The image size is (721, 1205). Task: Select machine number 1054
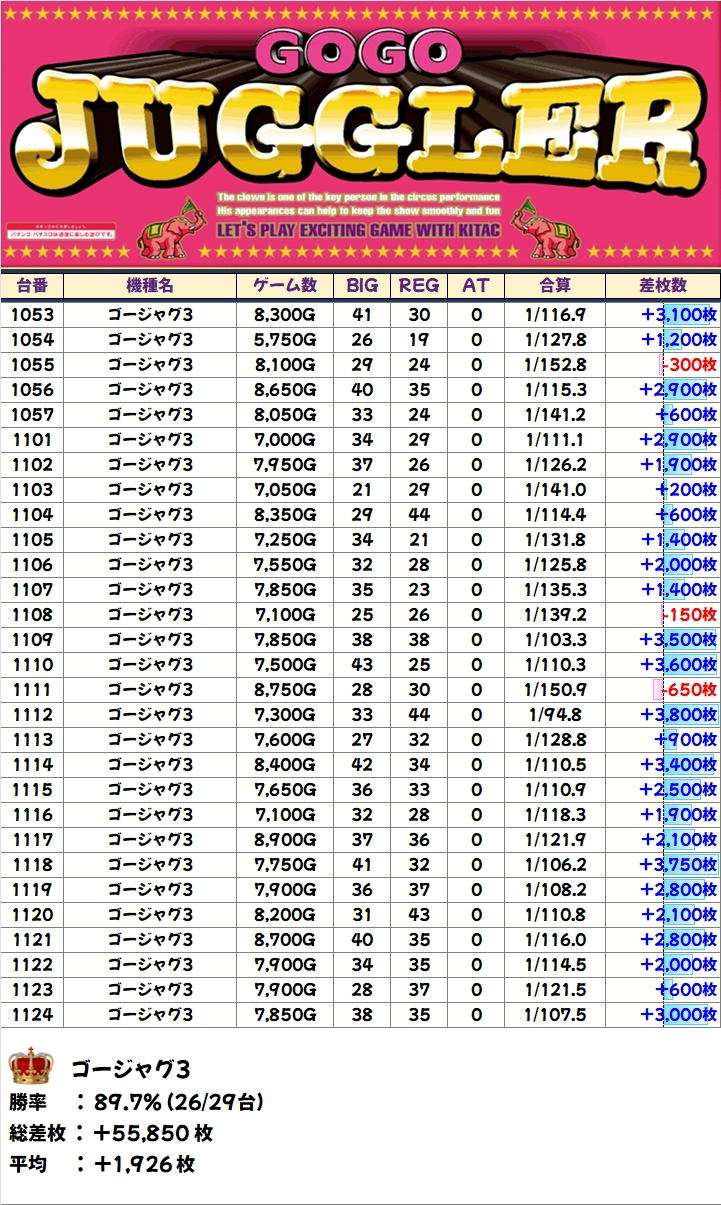coord(32,340)
